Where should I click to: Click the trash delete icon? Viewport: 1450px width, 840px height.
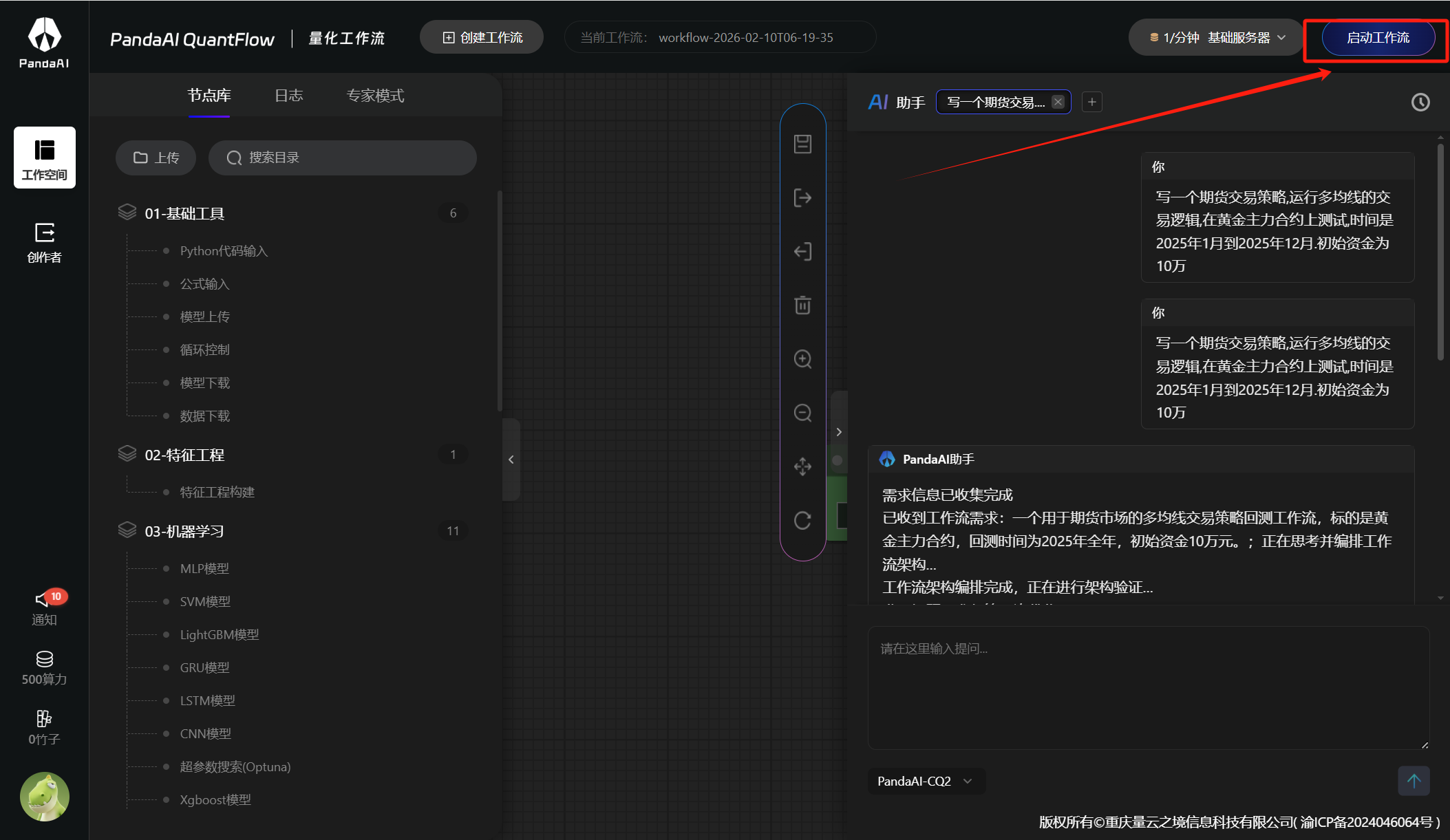click(x=802, y=305)
